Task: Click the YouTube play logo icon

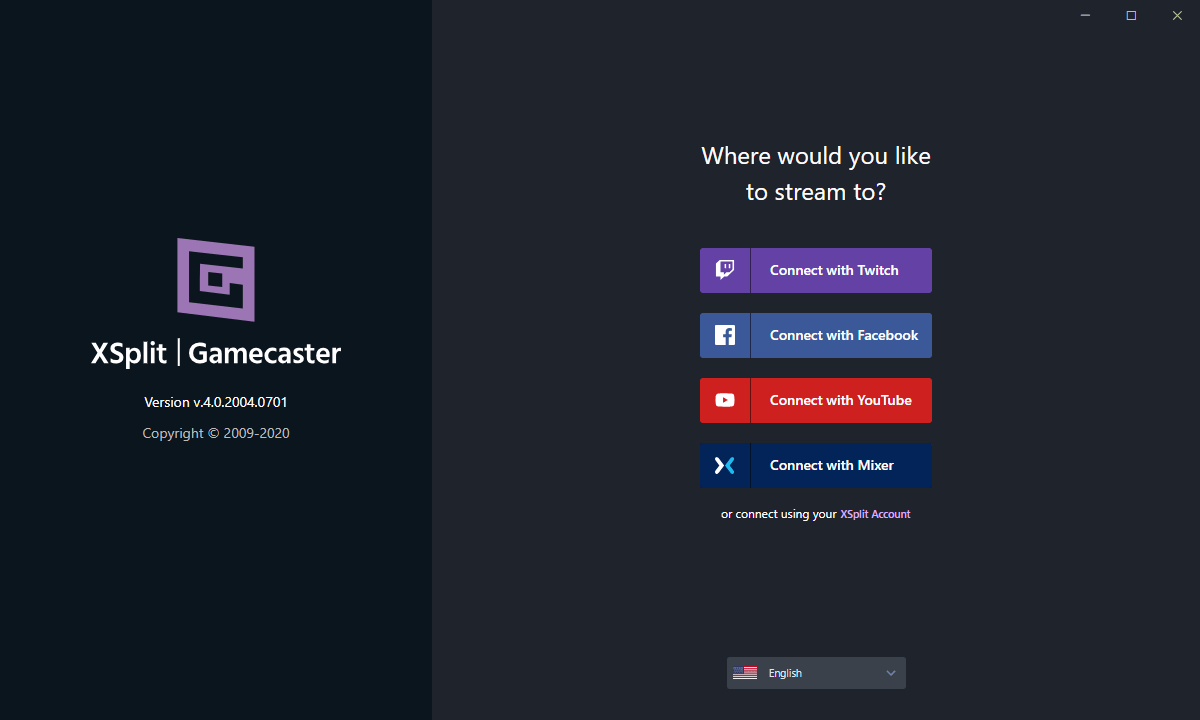Action: [725, 400]
